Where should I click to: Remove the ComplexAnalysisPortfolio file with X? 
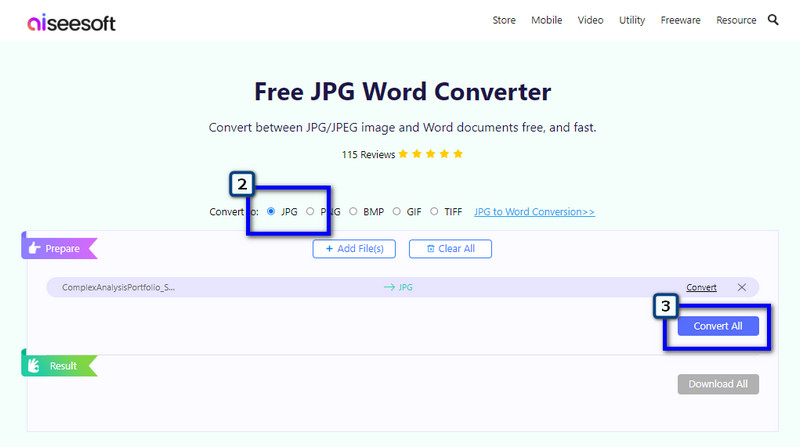[741, 287]
